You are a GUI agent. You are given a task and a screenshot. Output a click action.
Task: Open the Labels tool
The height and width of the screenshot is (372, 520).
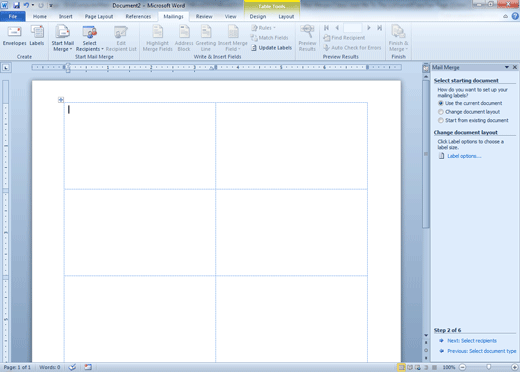[x=37, y=36]
